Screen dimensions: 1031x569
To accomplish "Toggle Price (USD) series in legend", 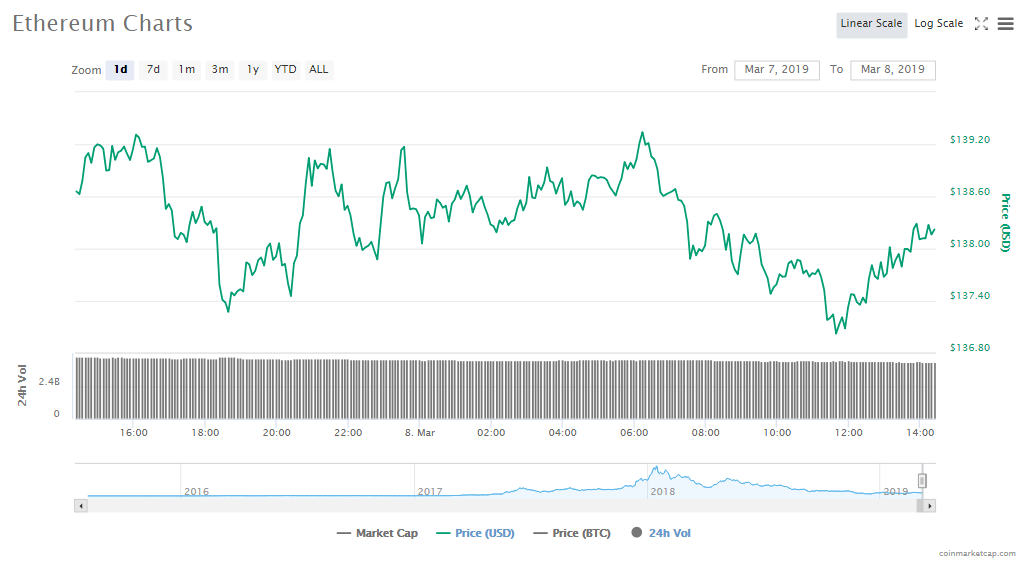I will [475, 533].
